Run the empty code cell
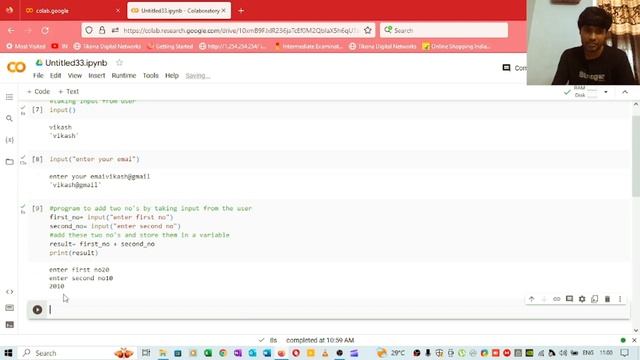 pyautogui.click(x=37, y=310)
